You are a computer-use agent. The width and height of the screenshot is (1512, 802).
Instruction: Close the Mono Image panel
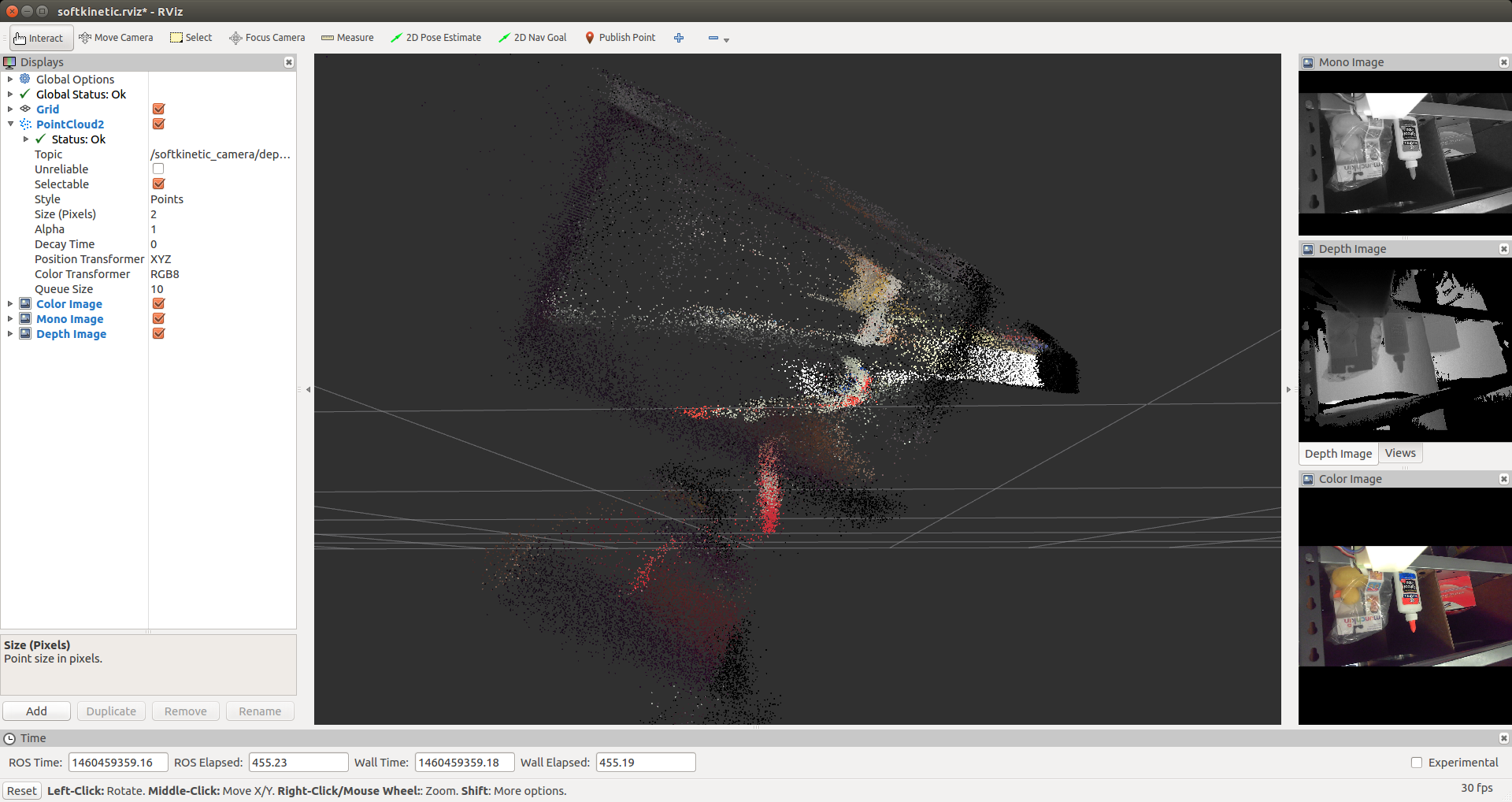tap(1503, 62)
